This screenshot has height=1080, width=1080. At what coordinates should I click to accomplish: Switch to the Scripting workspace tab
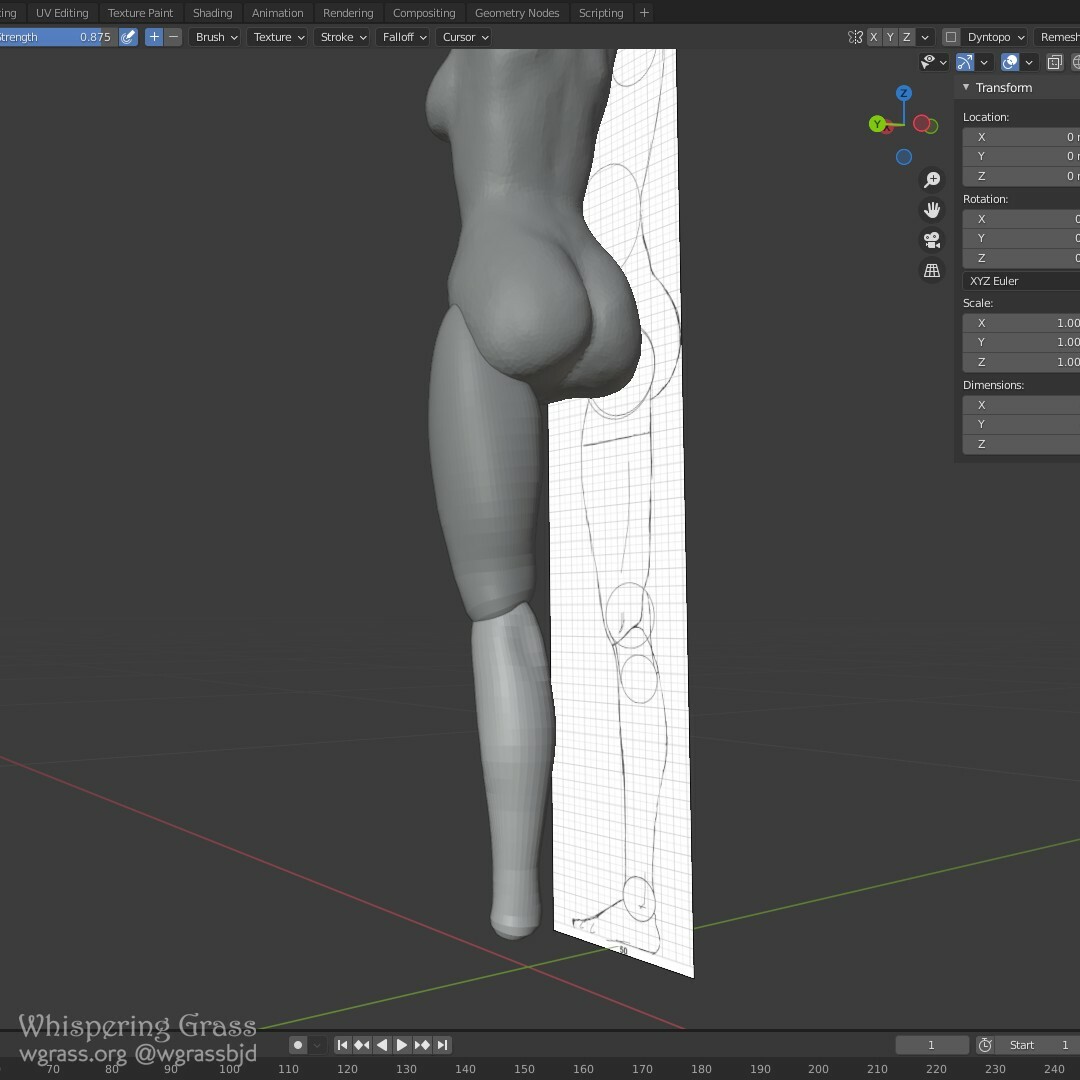pyautogui.click(x=601, y=13)
